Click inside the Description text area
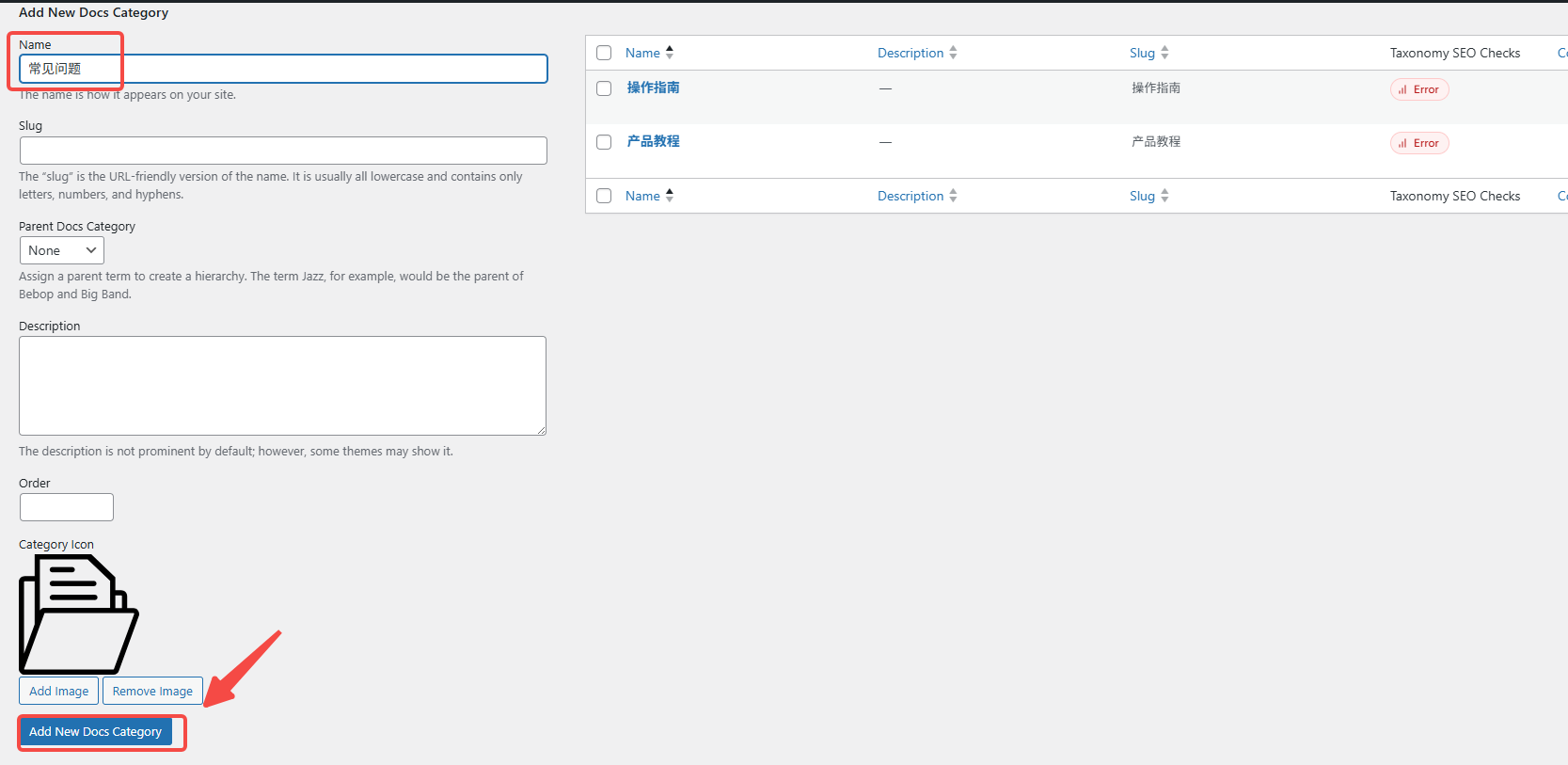1568x765 pixels. tap(282, 386)
